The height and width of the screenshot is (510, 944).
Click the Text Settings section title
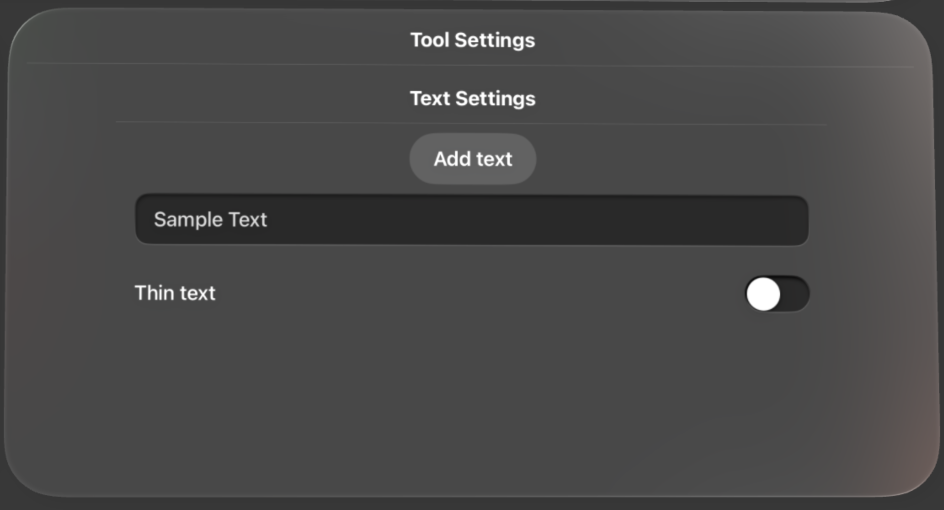[472, 99]
